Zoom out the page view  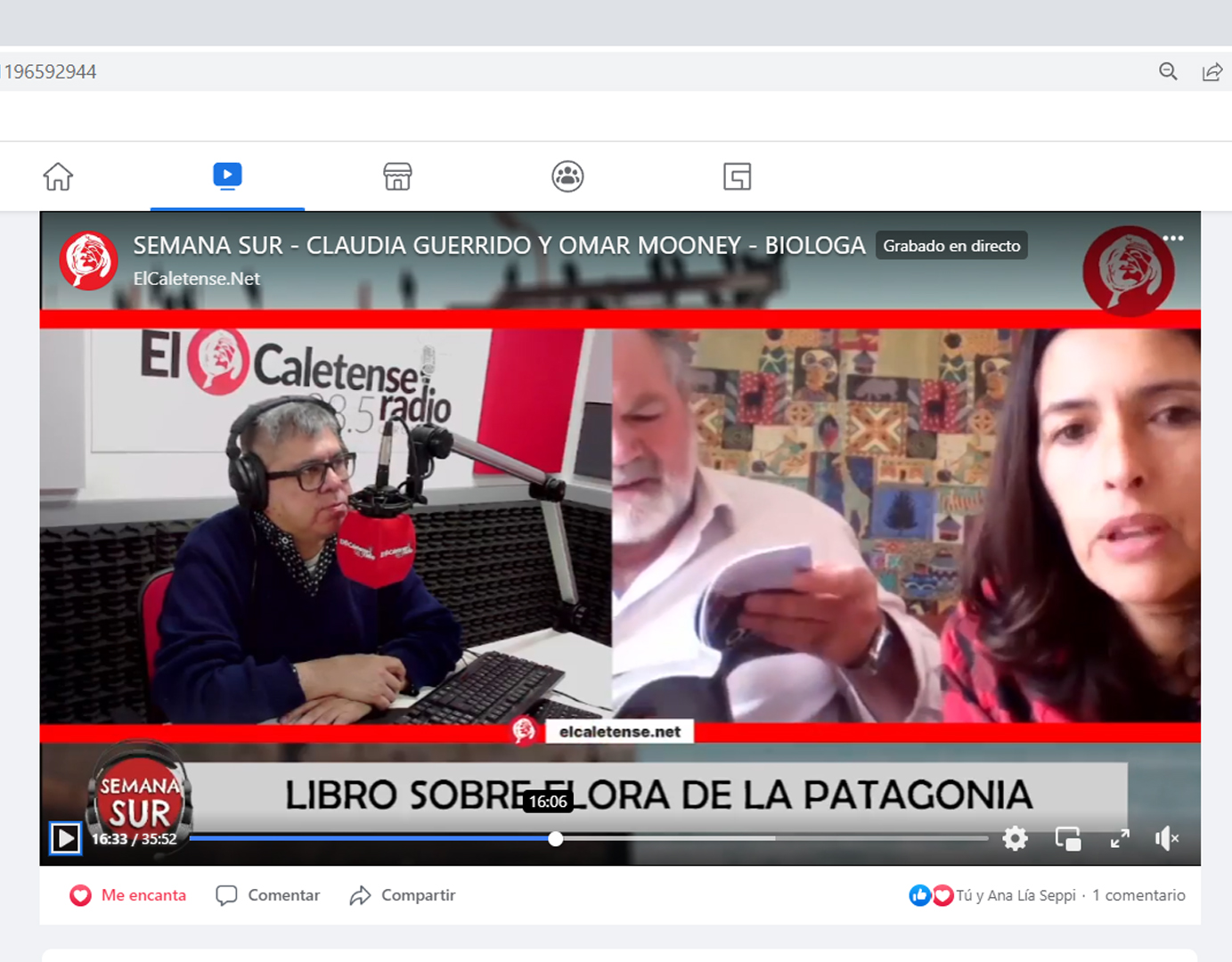[x=1168, y=71]
